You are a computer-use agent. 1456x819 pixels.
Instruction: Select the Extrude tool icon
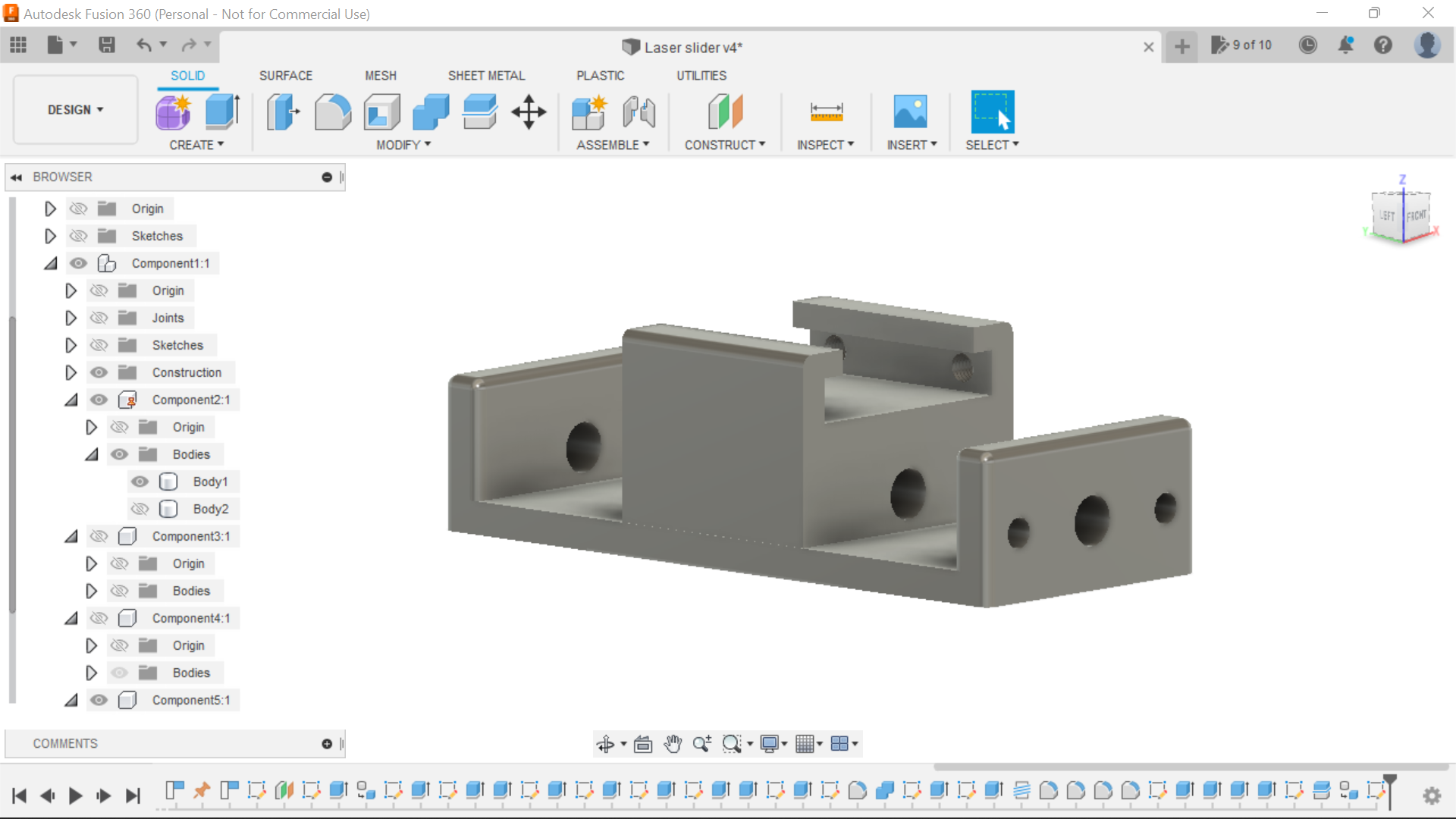coord(223,112)
